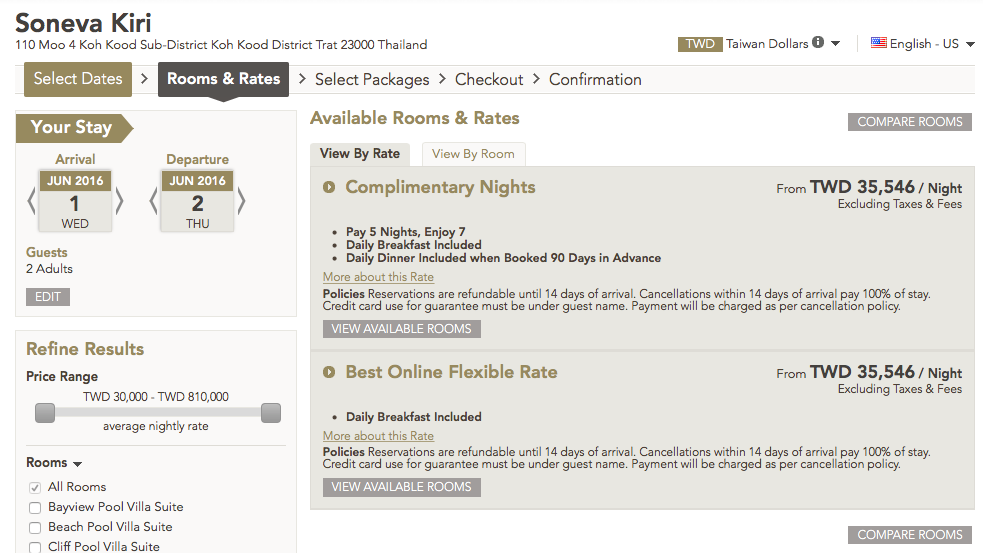Toggle the All Rooms checkbox
Viewport: 983px width, 553px height.
(x=35, y=487)
